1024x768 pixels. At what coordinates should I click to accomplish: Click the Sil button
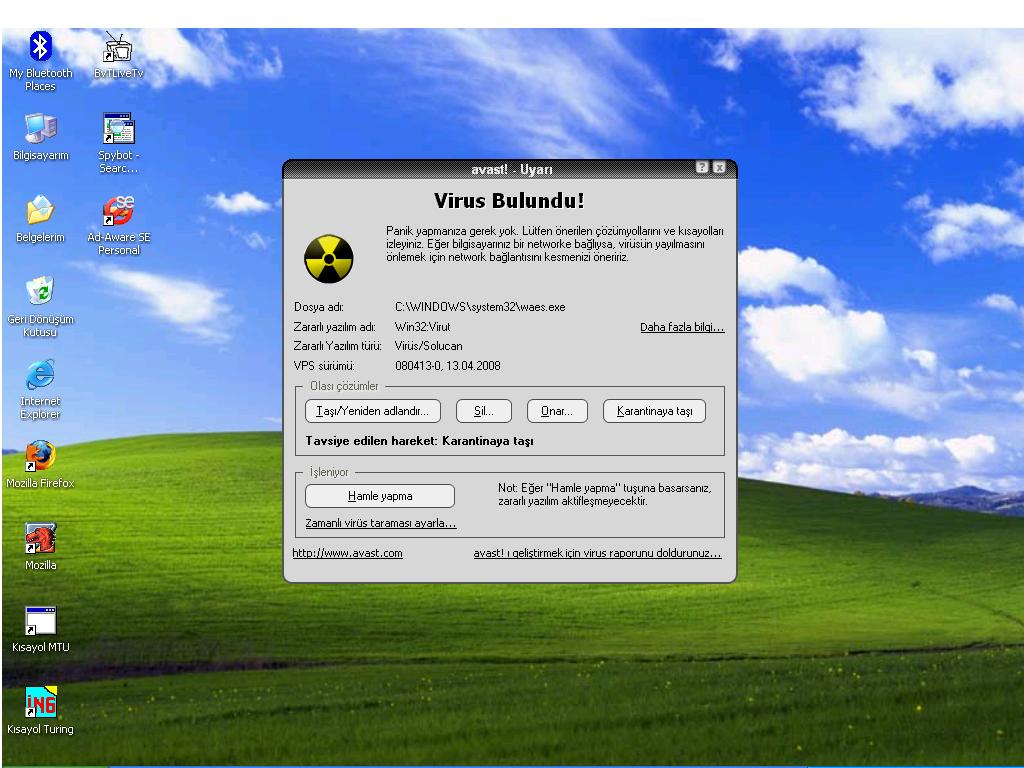click(x=484, y=411)
